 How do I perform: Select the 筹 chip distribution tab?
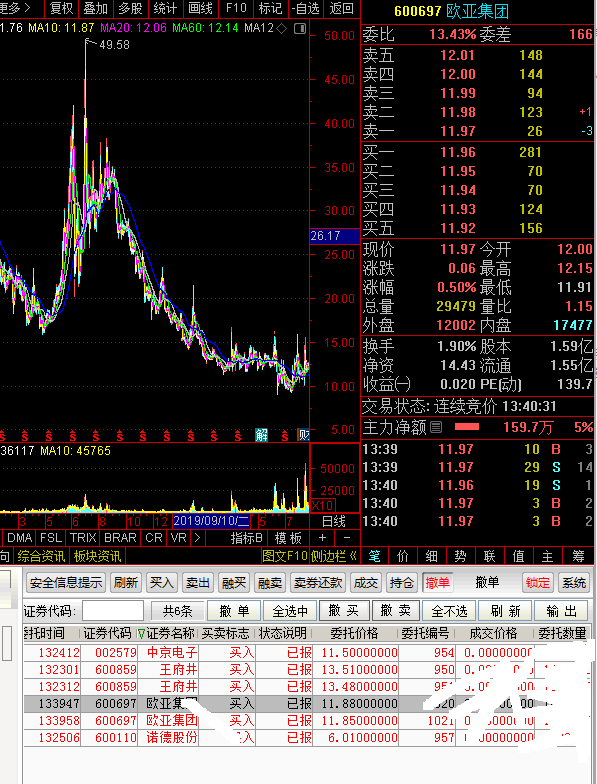[578, 556]
